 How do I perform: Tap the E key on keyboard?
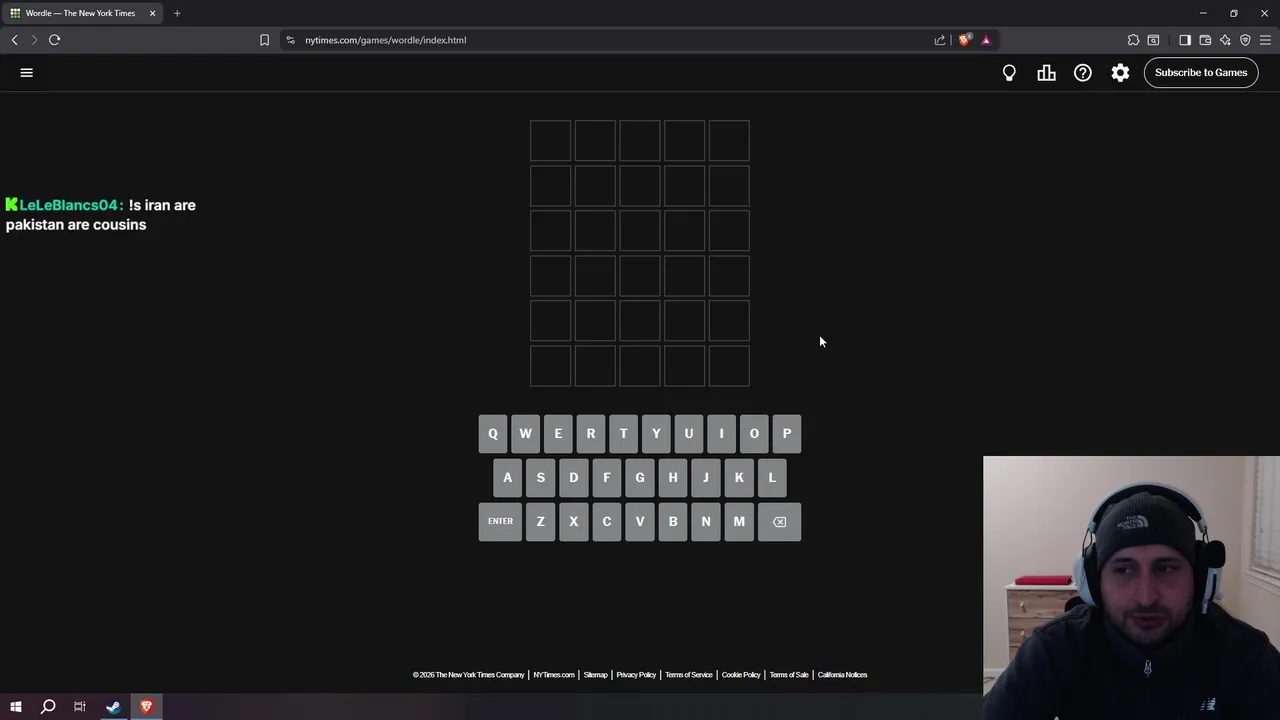click(x=558, y=434)
